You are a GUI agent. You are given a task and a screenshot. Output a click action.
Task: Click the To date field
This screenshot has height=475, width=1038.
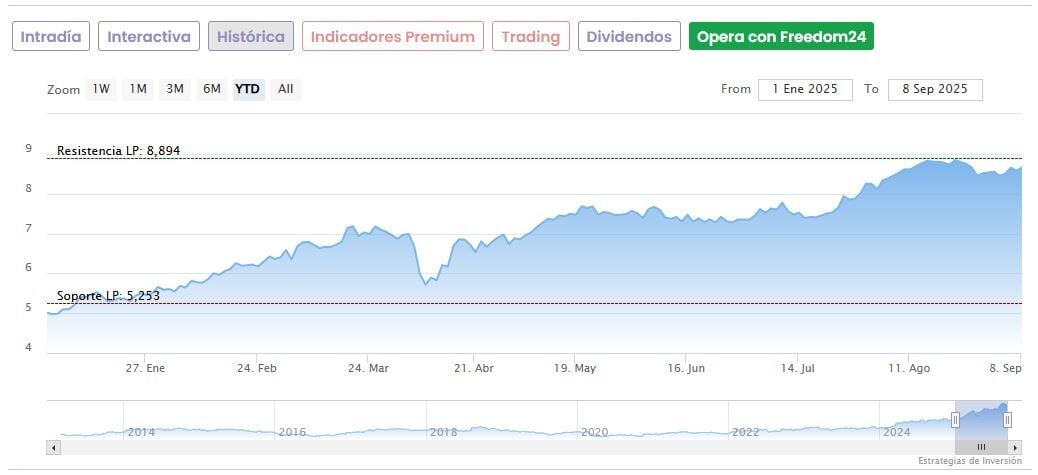[x=935, y=89]
